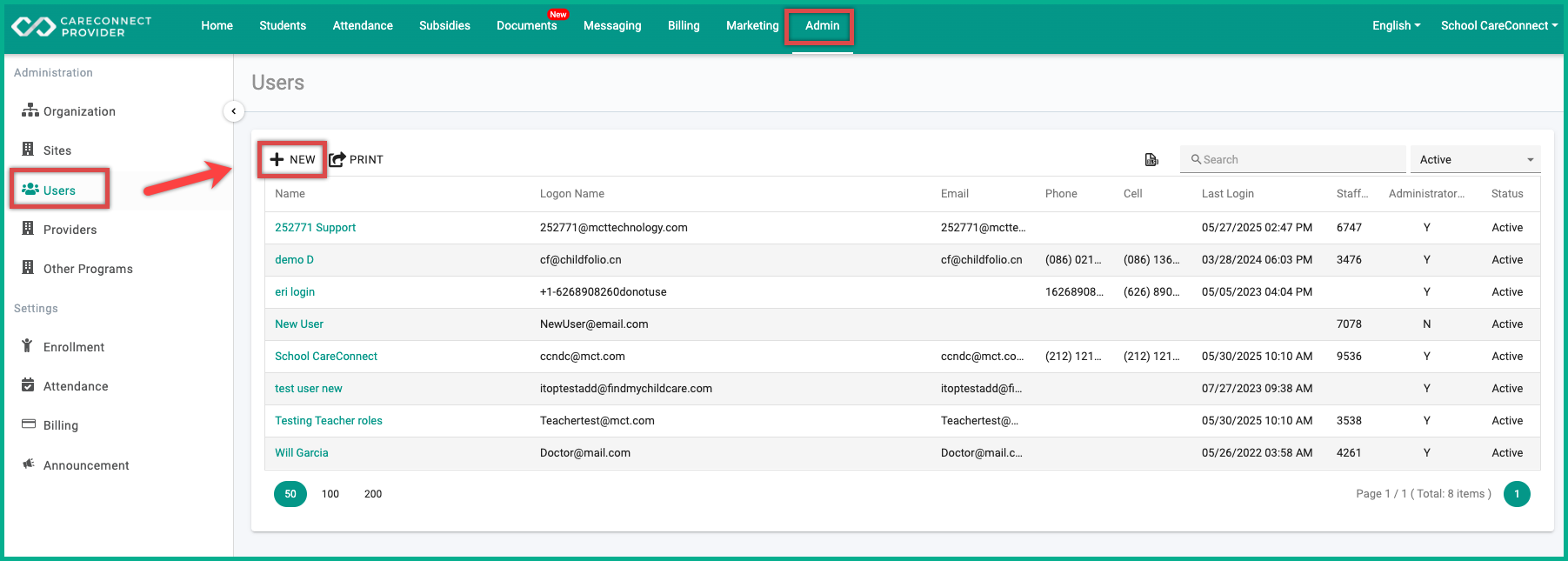Open Enrollment settings
Screen dimensions: 1568x561
coord(62,347)
